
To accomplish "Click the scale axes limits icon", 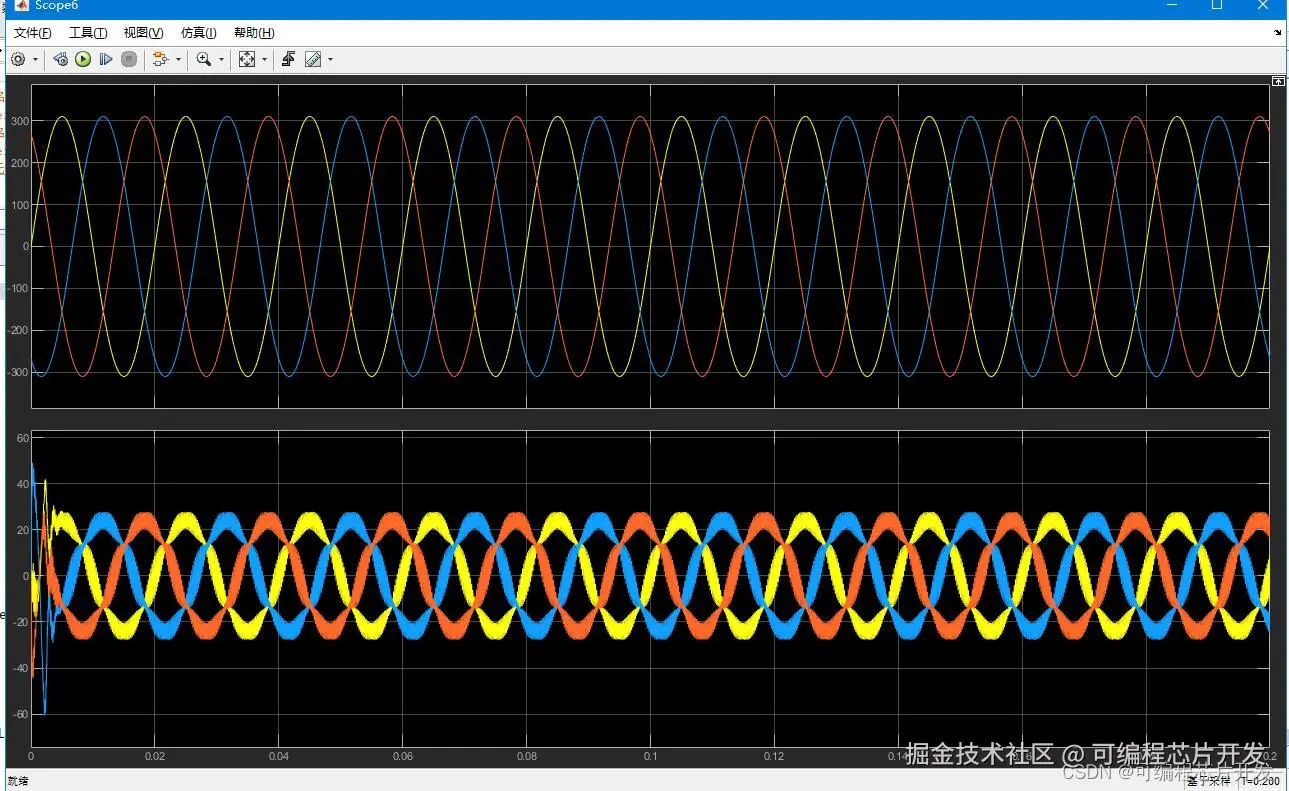I will pyautogui.click(x=247, y=60).
